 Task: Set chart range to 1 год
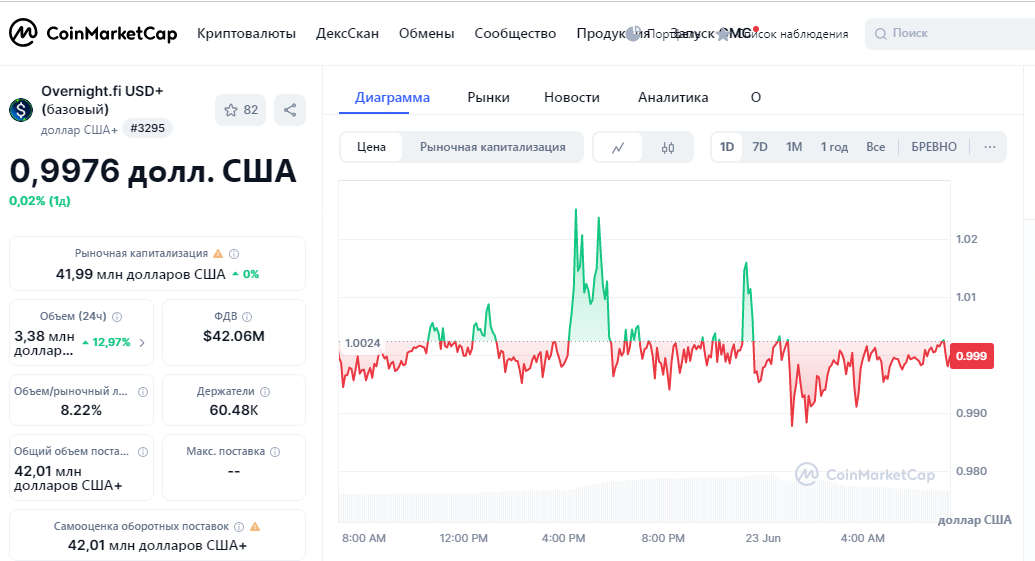(x=834, y=147)
